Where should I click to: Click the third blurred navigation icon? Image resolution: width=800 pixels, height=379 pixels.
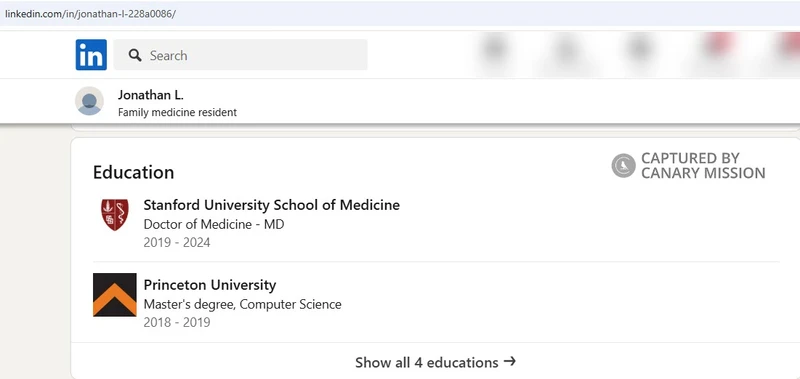pyautogui.click(x=638, y=51)
